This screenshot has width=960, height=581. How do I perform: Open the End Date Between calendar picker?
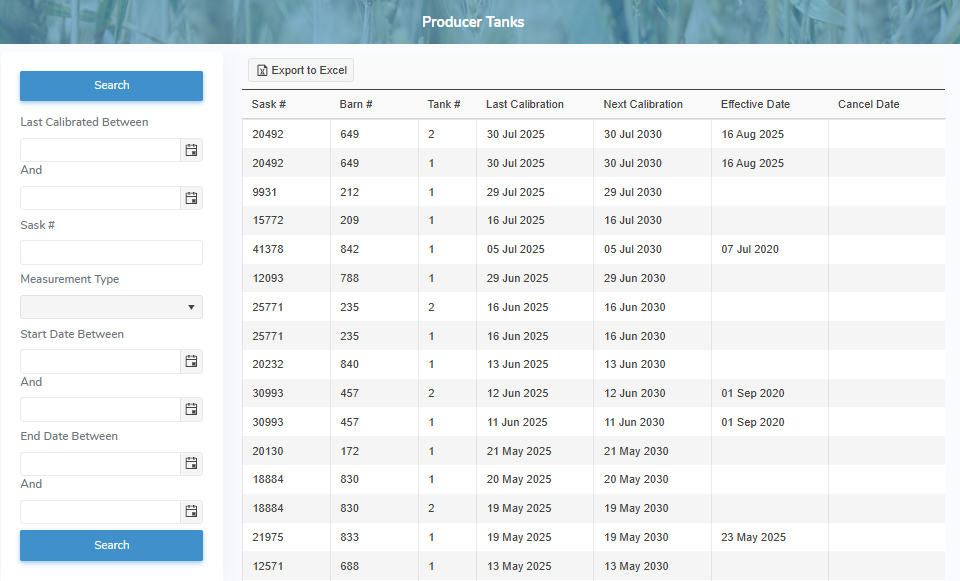point(191,463)
